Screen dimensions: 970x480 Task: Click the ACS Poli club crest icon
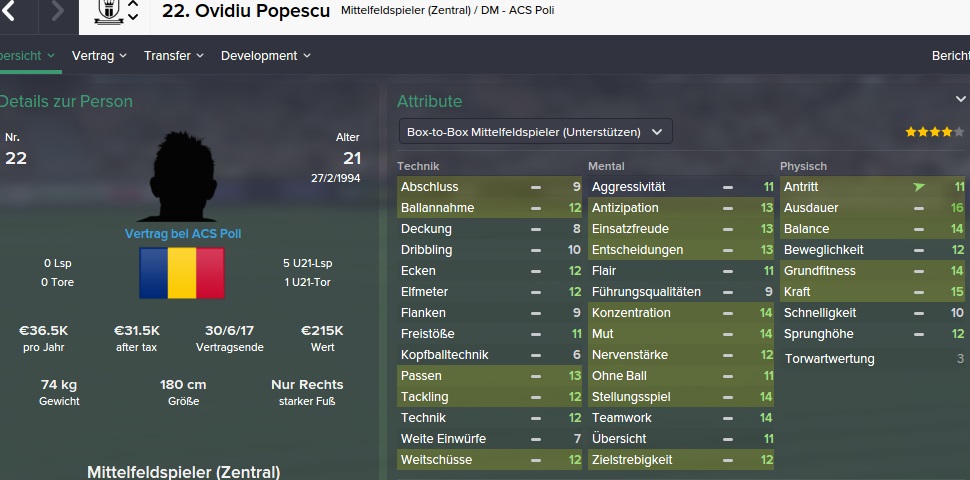[107, 11]
